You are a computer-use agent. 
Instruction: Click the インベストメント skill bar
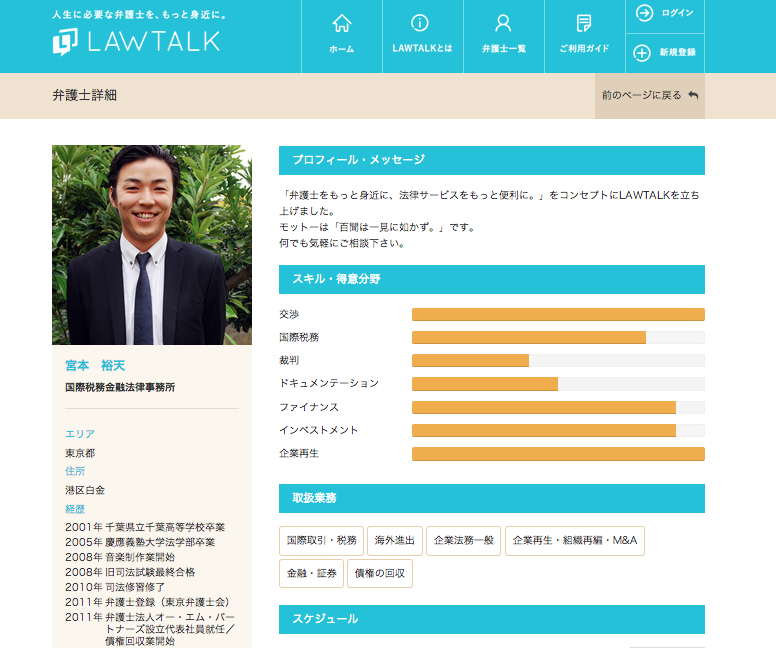[558, 431]
